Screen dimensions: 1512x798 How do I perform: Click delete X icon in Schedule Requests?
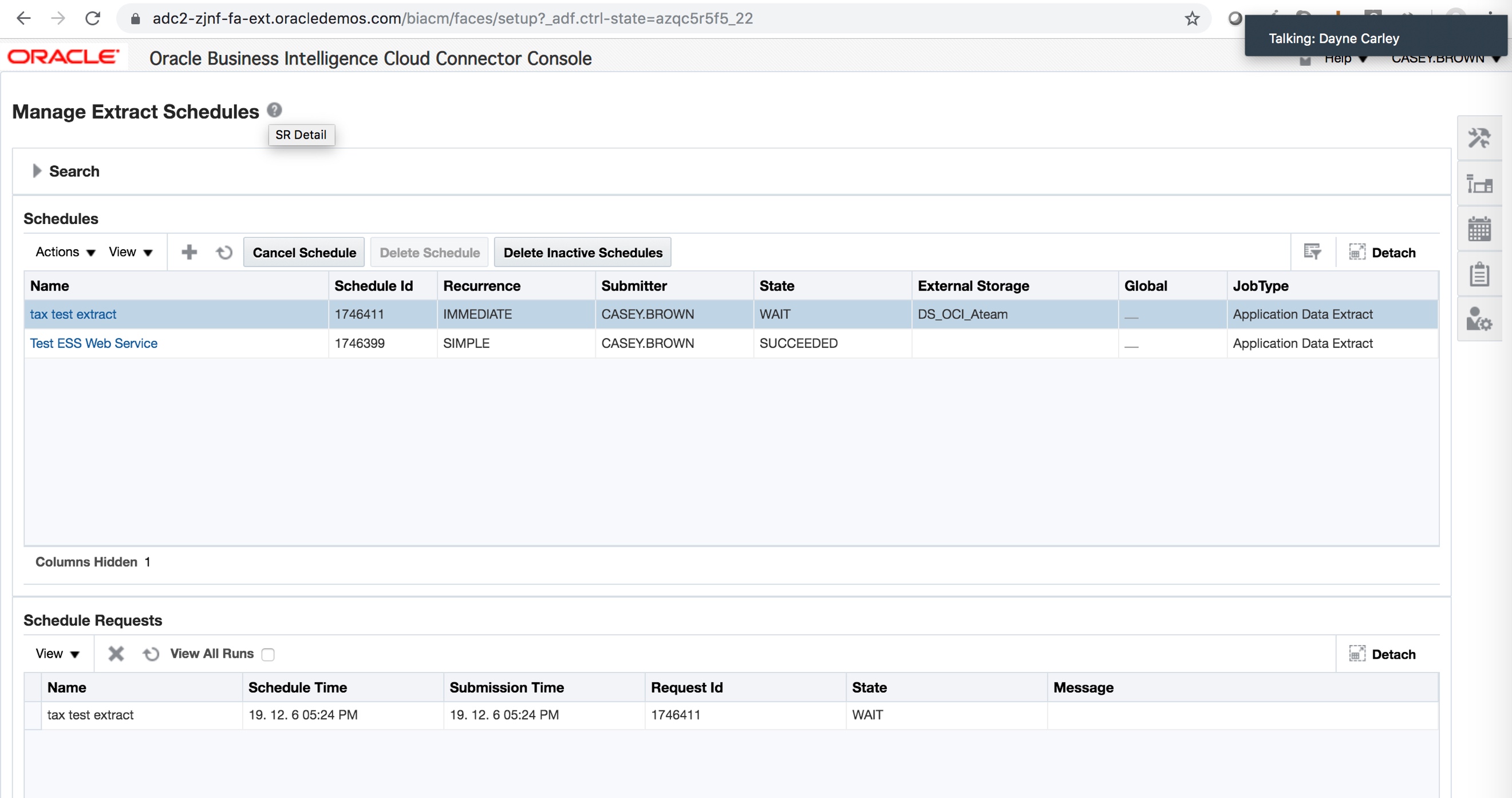(x=116, y=654)
